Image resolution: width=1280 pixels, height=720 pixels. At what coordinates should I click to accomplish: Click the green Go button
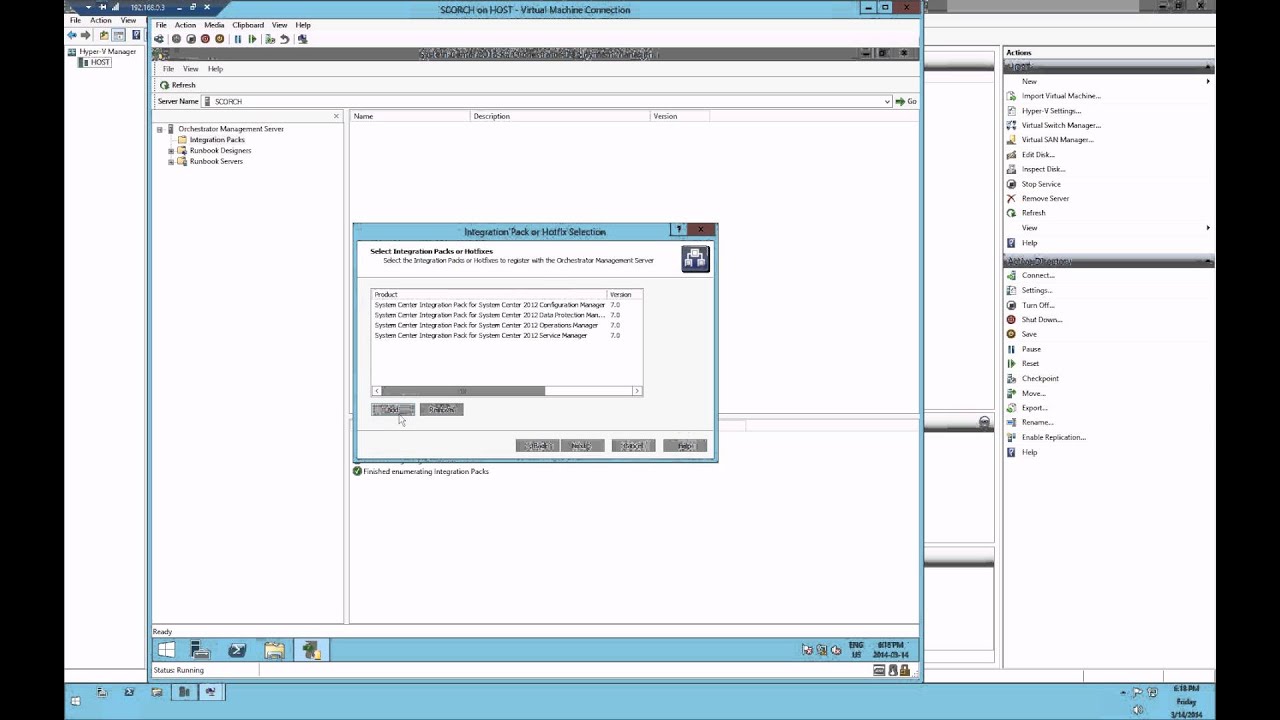906,101
